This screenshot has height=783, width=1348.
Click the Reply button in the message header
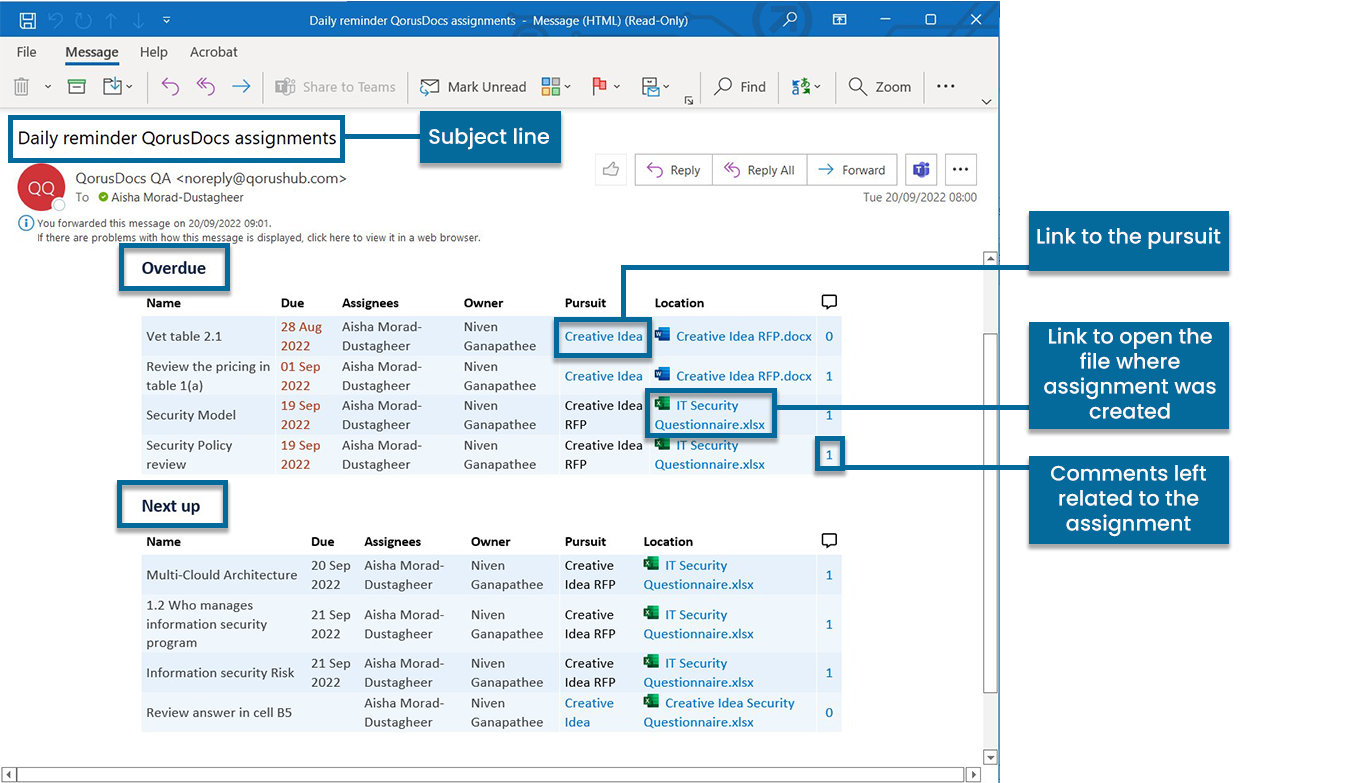coord(674,170)
